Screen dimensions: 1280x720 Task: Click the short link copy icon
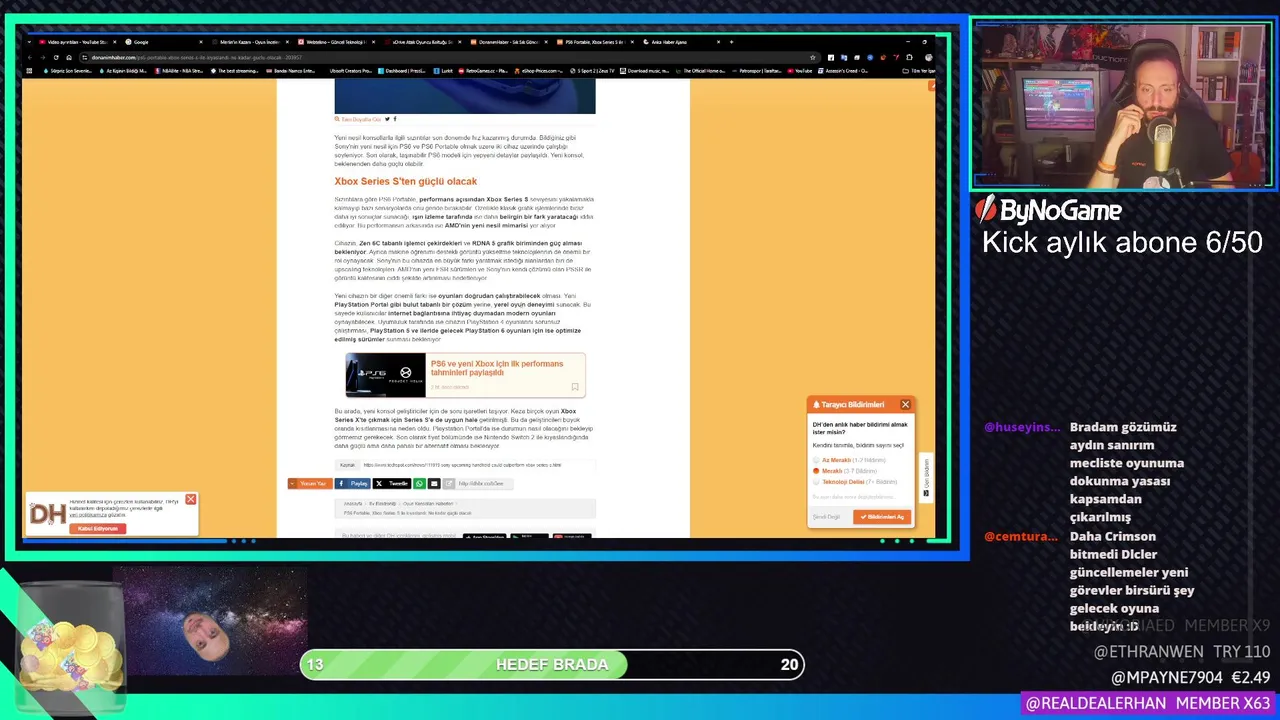click(x=449, y=483)
